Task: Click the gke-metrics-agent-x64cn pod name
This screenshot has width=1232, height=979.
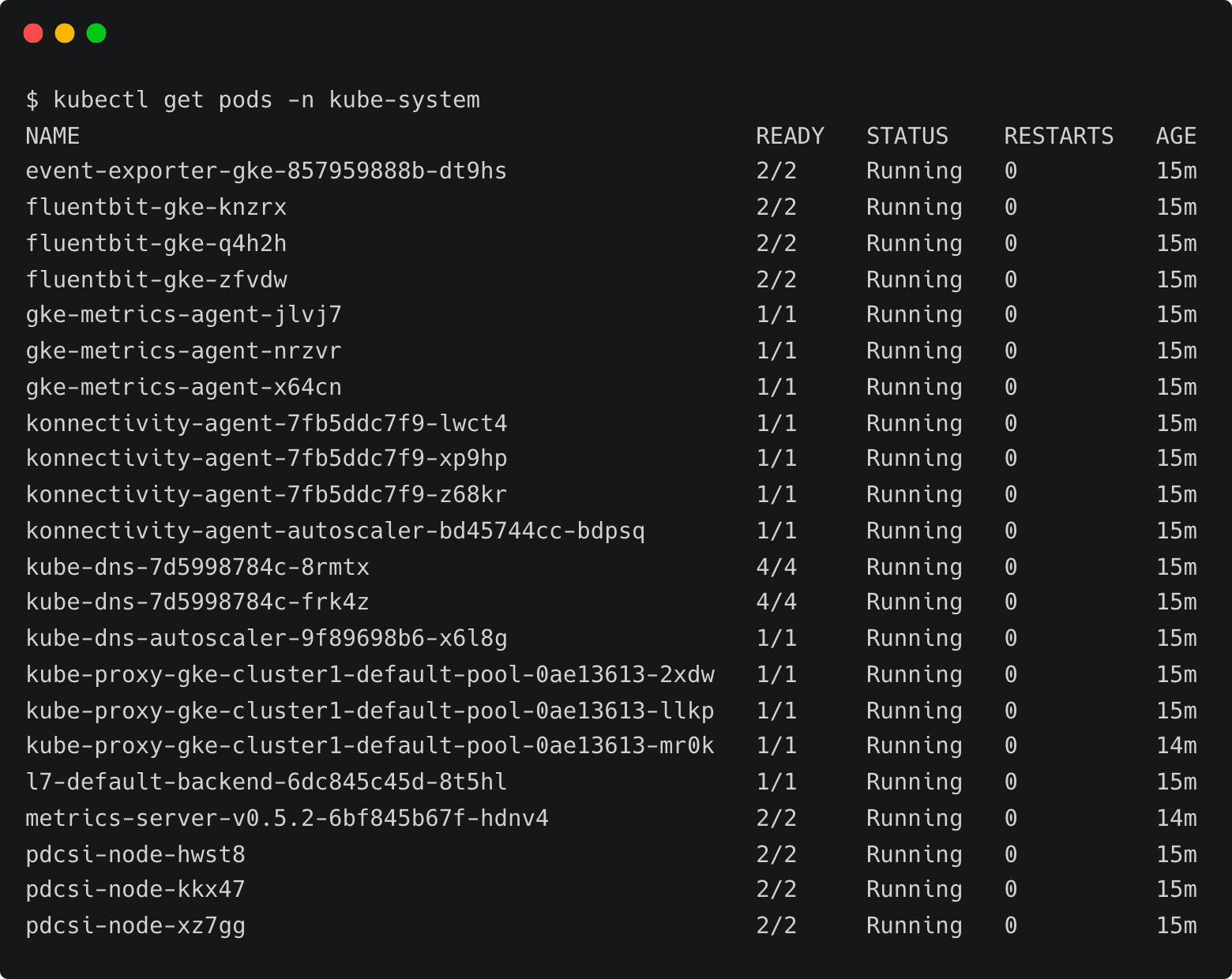Action: 183,388
